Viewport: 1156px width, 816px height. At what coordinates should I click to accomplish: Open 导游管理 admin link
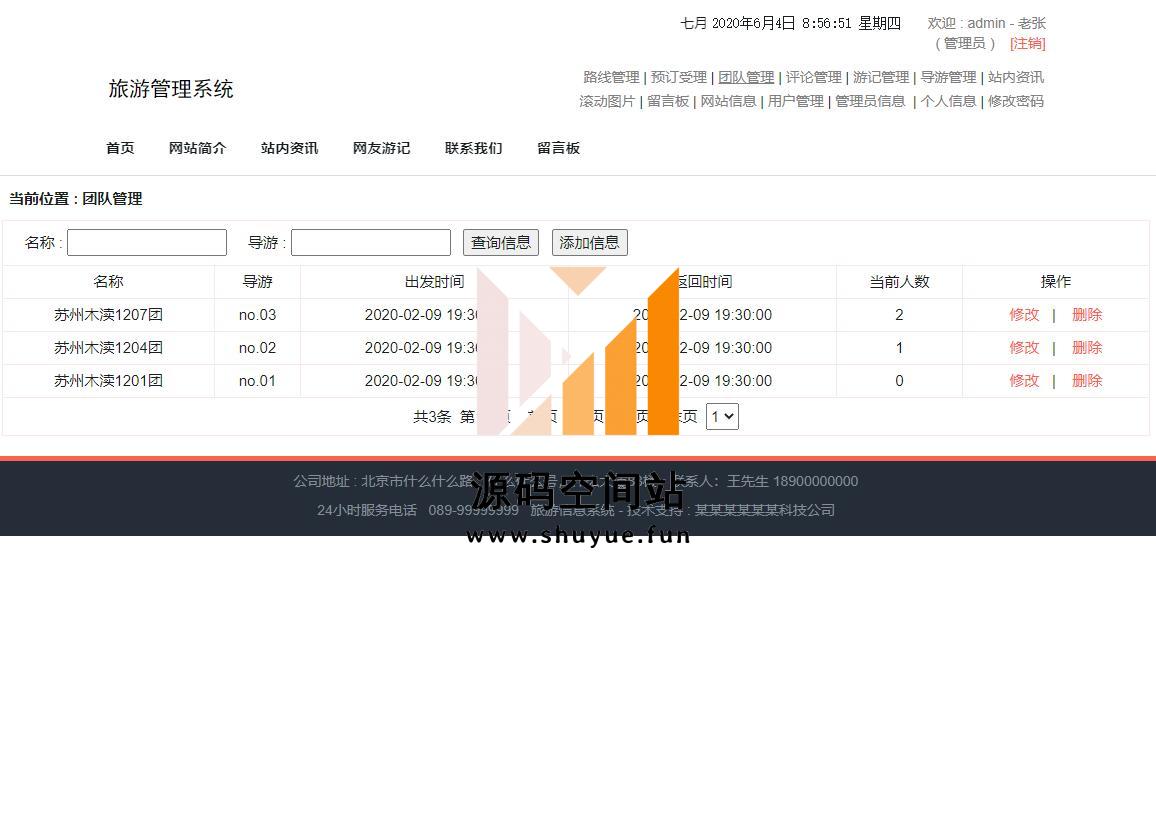pos(948,77)
